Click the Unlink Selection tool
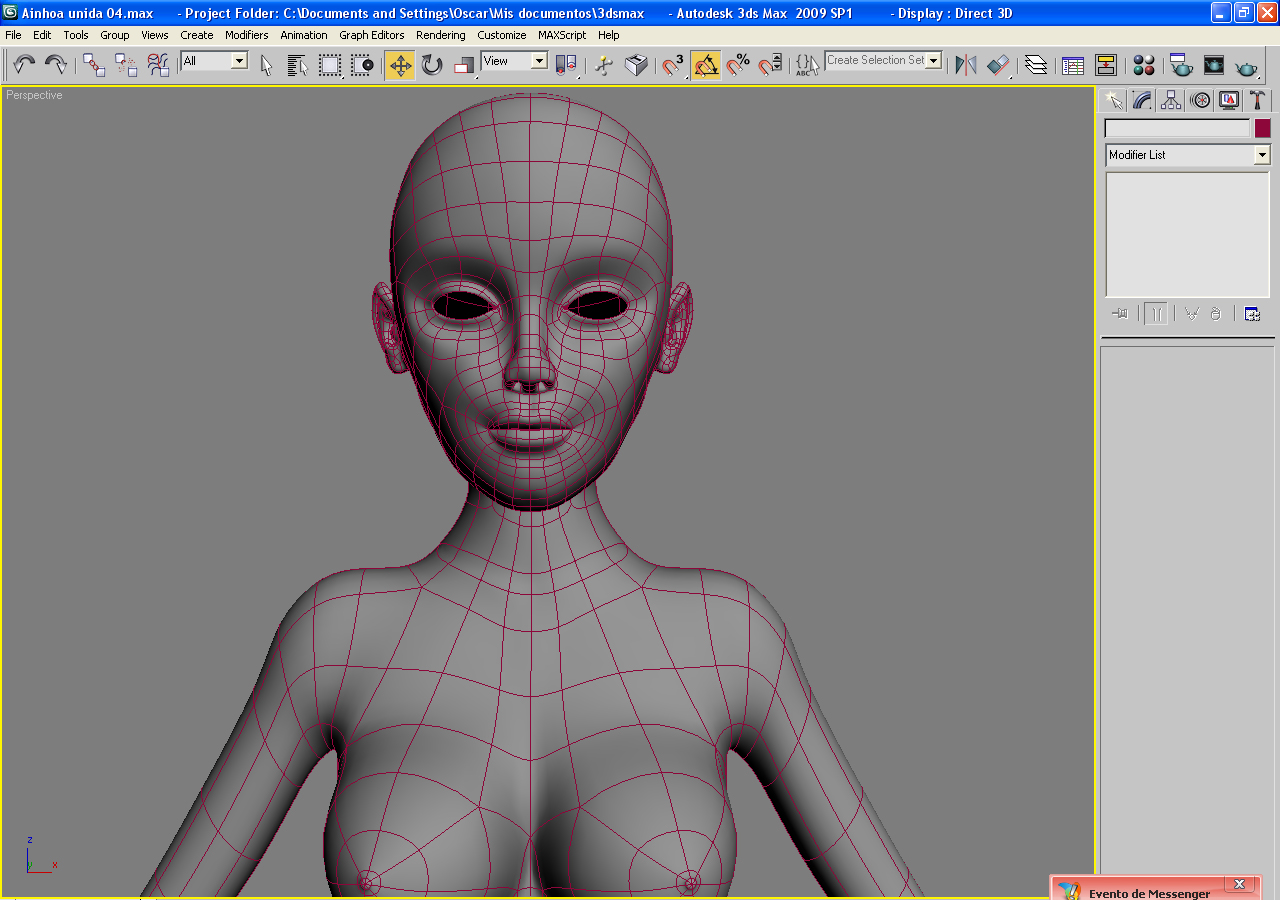This screenshot has height=900, width=1280. (126, 65)
